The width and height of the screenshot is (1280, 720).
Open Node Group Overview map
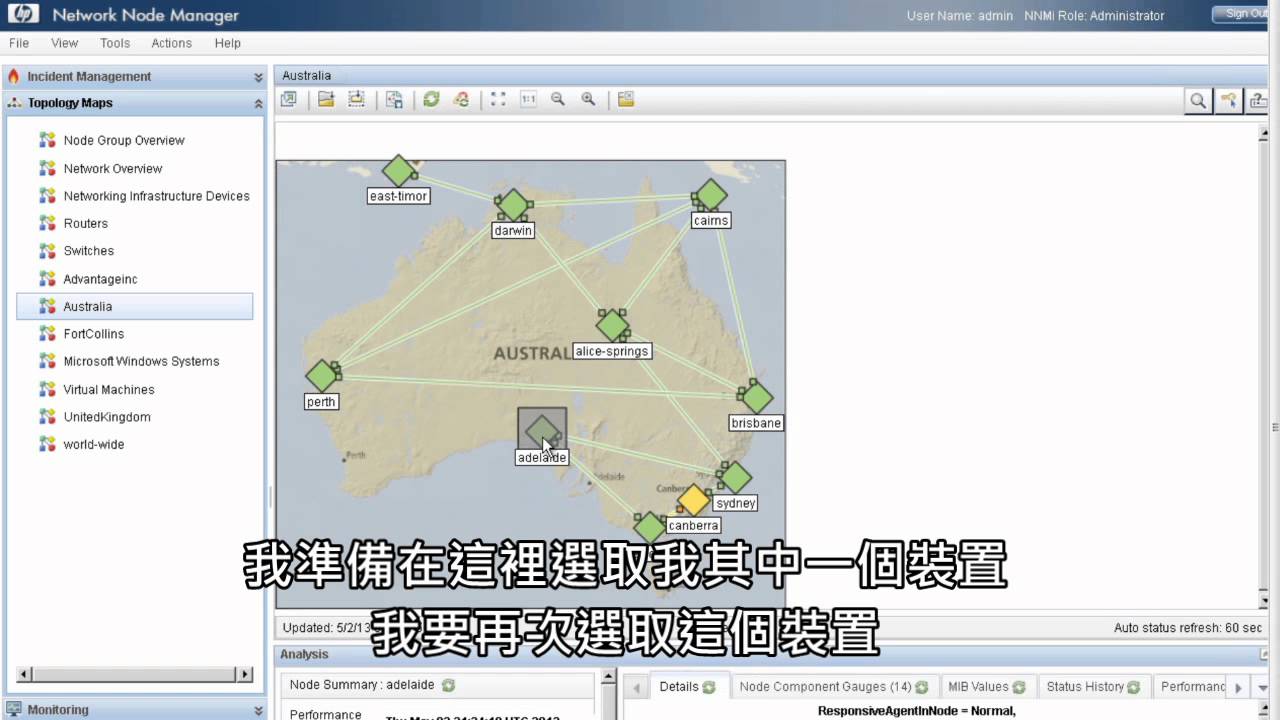click(x=124, y=140)
